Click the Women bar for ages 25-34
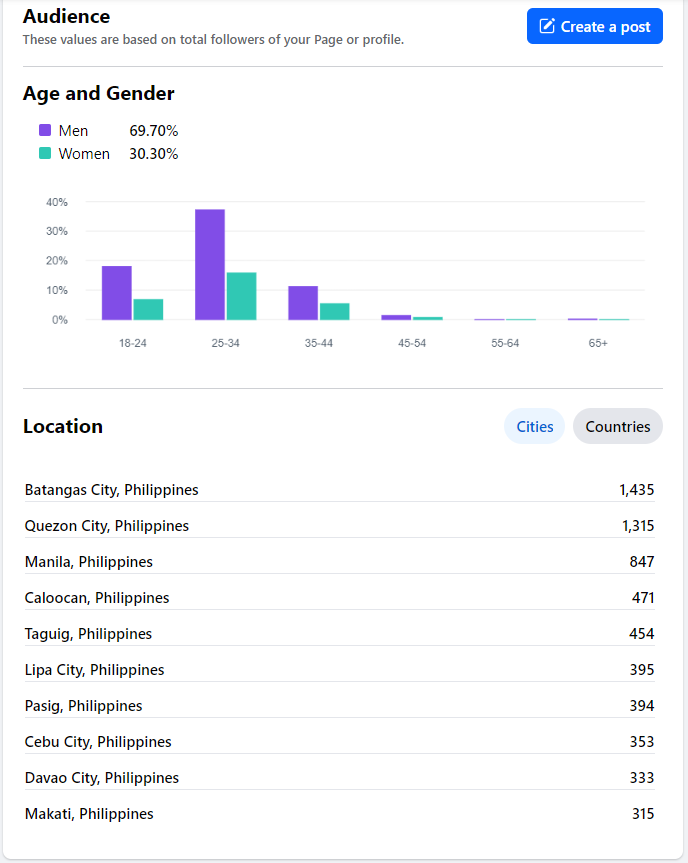The width and height of the screenshot is (688, 863). coord(241,296)
